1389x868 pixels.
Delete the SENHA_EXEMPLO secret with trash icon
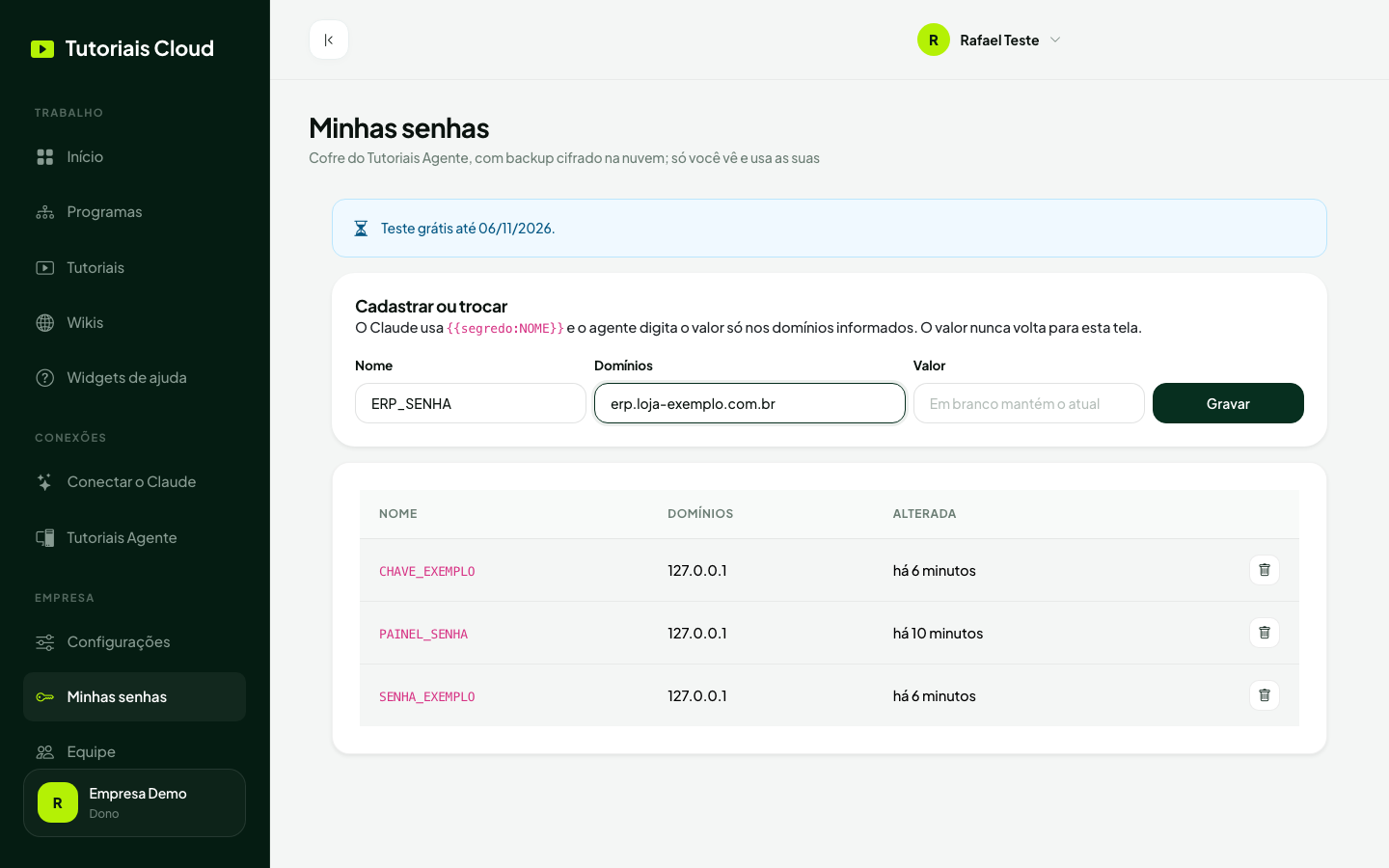point(1265,695)
